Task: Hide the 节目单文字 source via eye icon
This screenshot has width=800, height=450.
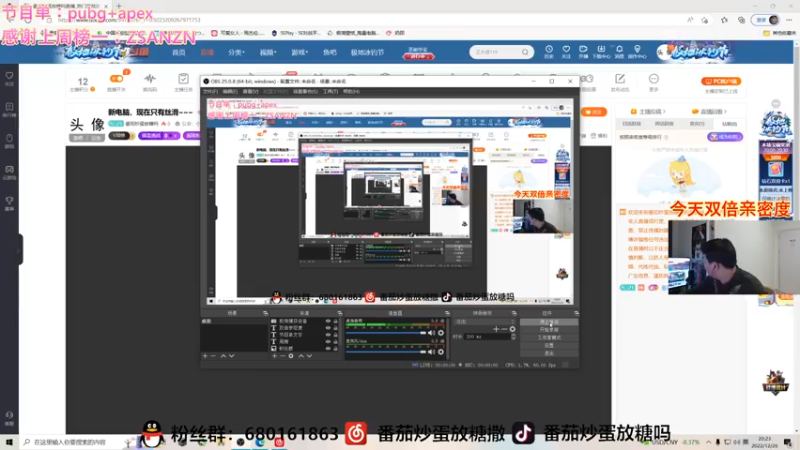Action: click(328, 335)
